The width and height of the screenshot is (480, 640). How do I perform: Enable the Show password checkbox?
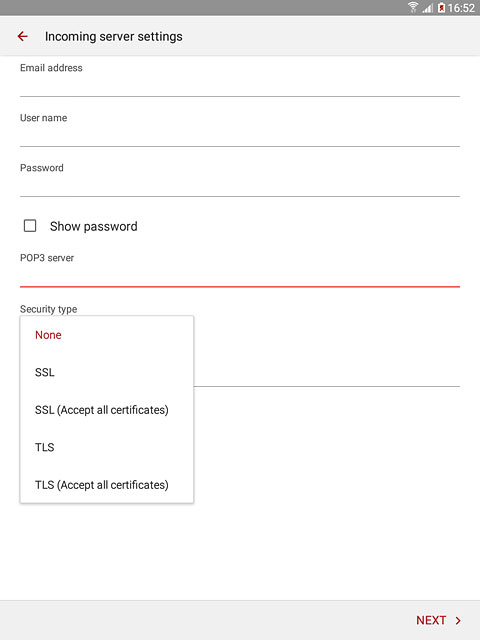point(30,226)
